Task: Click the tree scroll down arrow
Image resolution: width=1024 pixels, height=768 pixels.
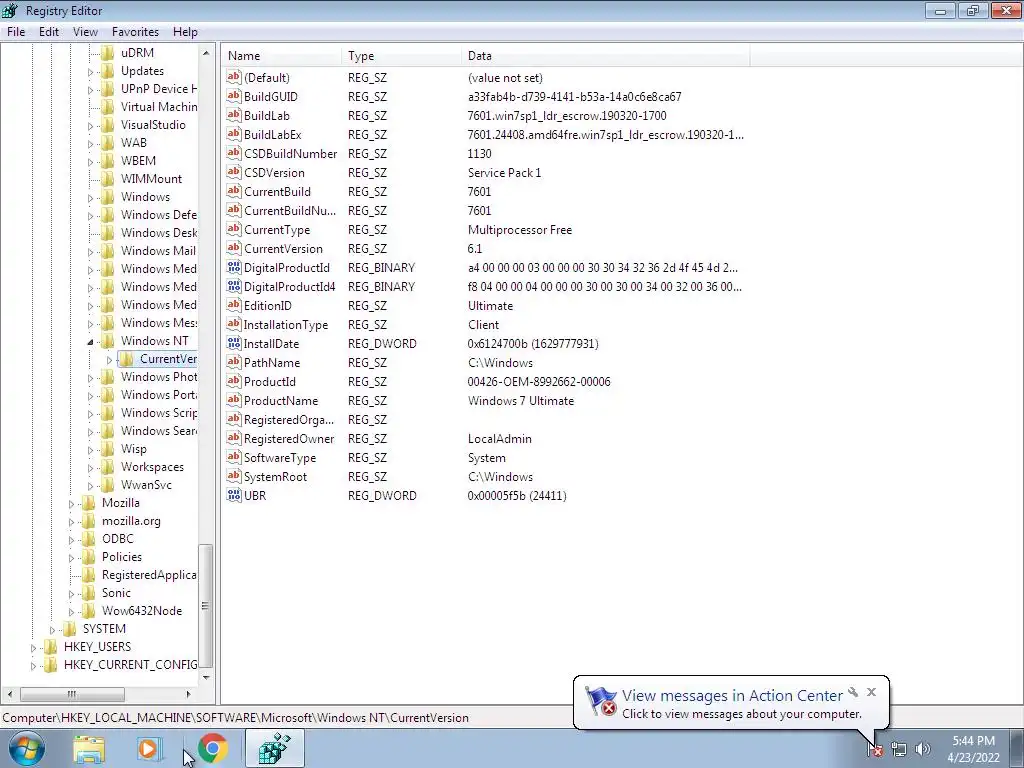Action: [x=206, y=677]
